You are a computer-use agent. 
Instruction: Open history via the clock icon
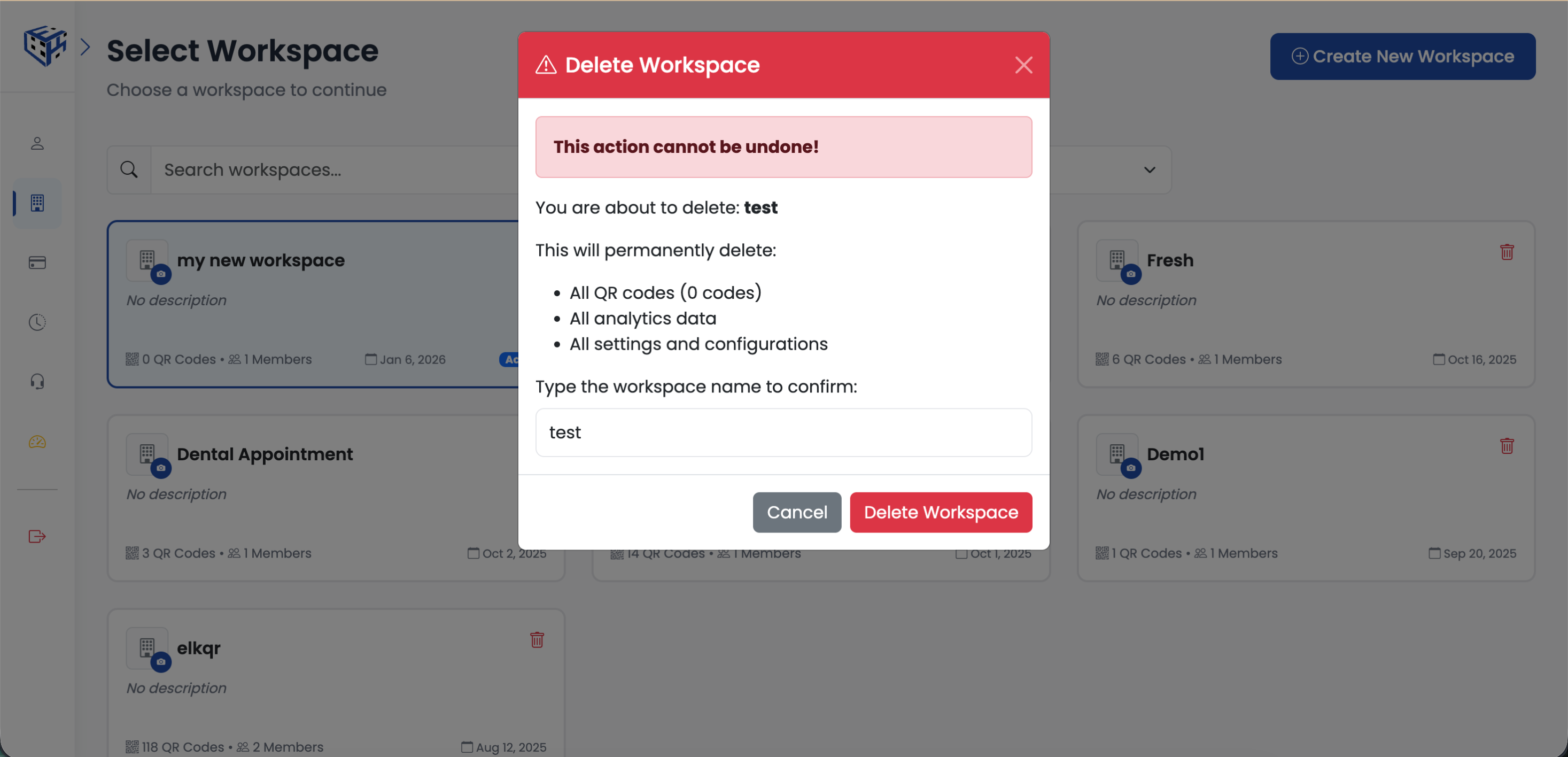click(36, 321)
